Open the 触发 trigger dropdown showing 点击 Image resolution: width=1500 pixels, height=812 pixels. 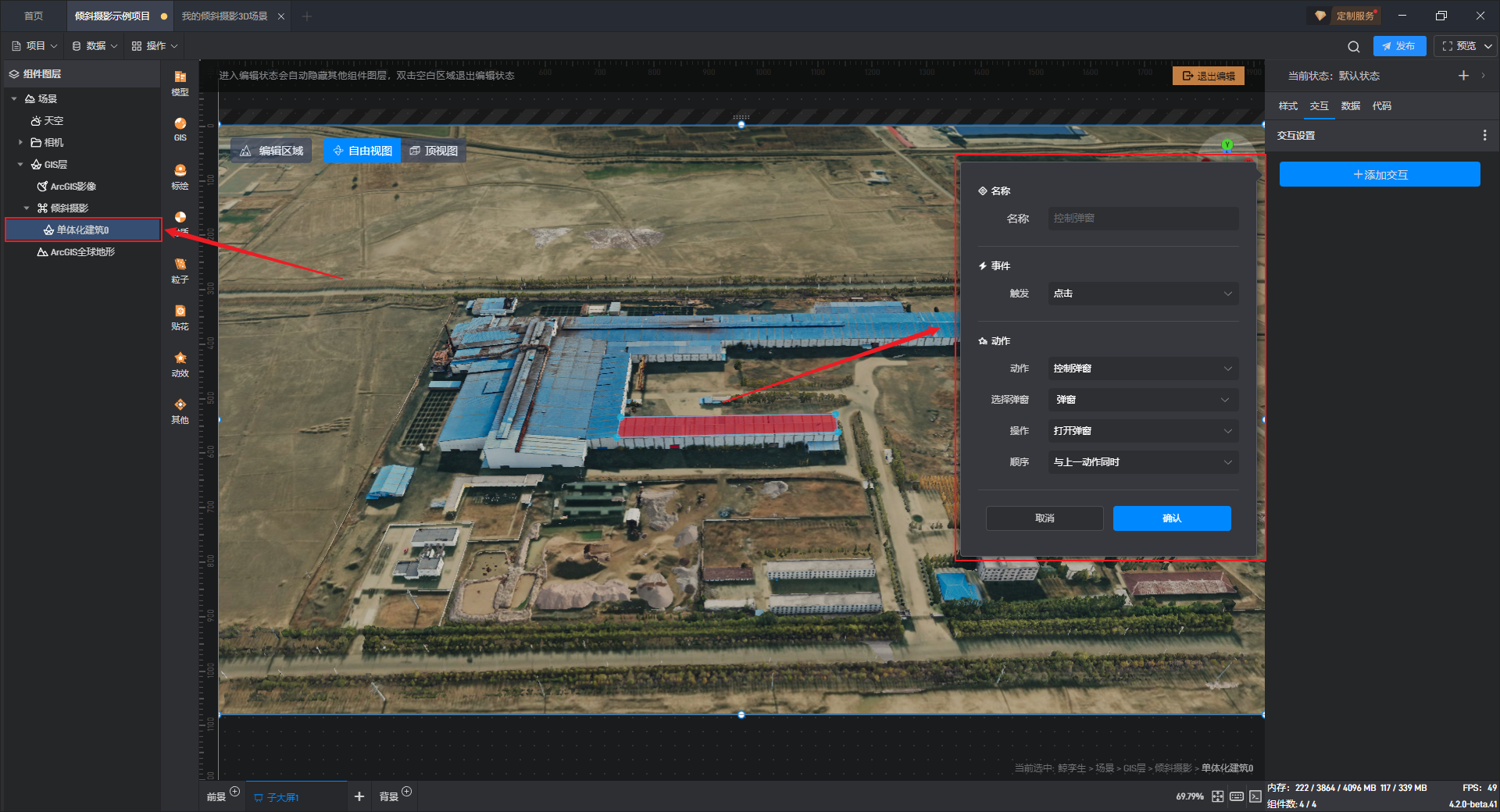(1142, 294)
